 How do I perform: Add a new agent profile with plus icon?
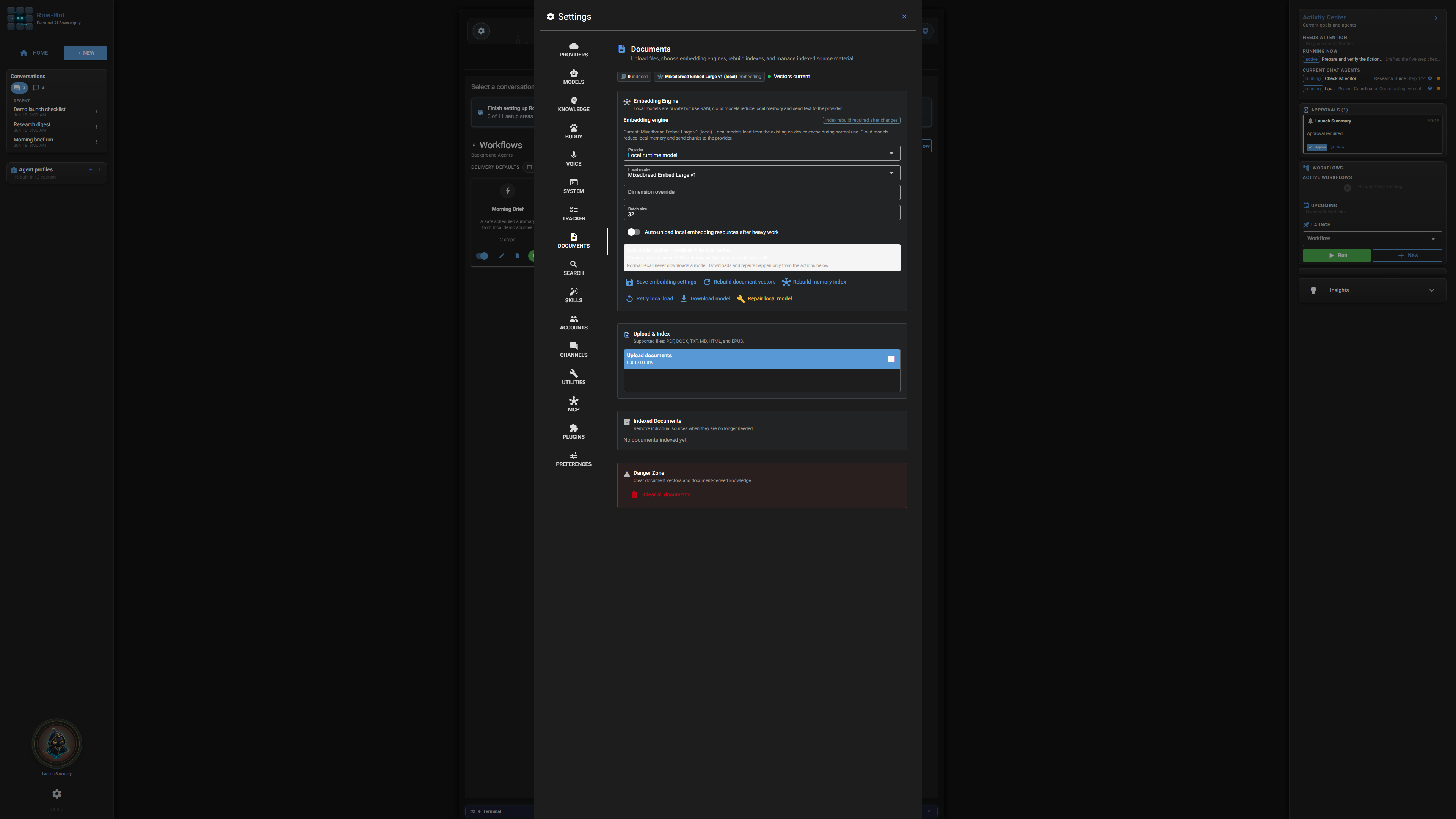[91, 169]
